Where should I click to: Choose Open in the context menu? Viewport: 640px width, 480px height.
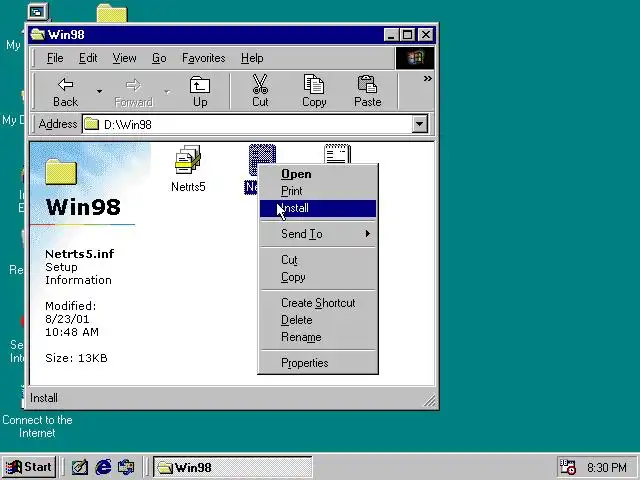(x=318, y=174)
